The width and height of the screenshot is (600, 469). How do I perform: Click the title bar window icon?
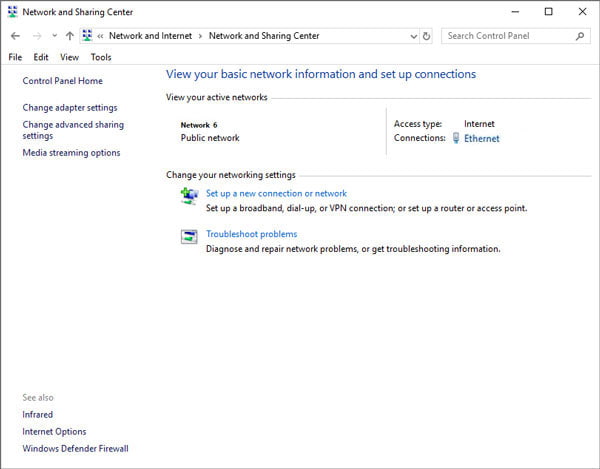pyautogui.click(x=13, y=12)
